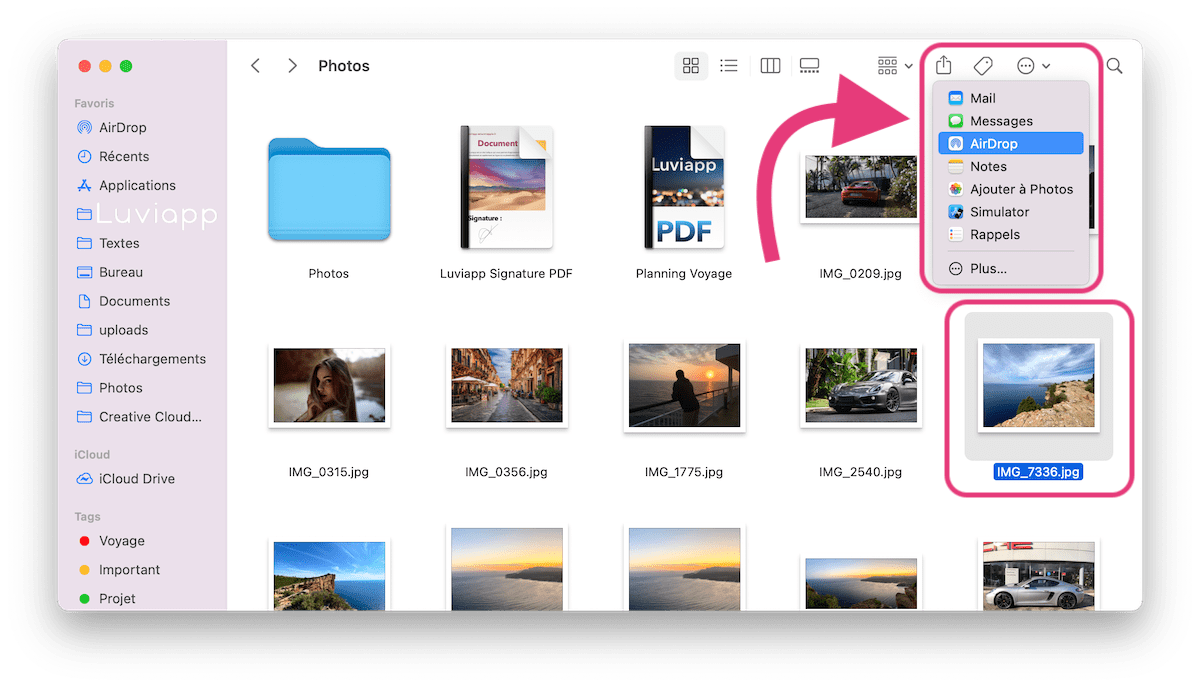Click the Récents clock icon

click(x=84, y=157)
